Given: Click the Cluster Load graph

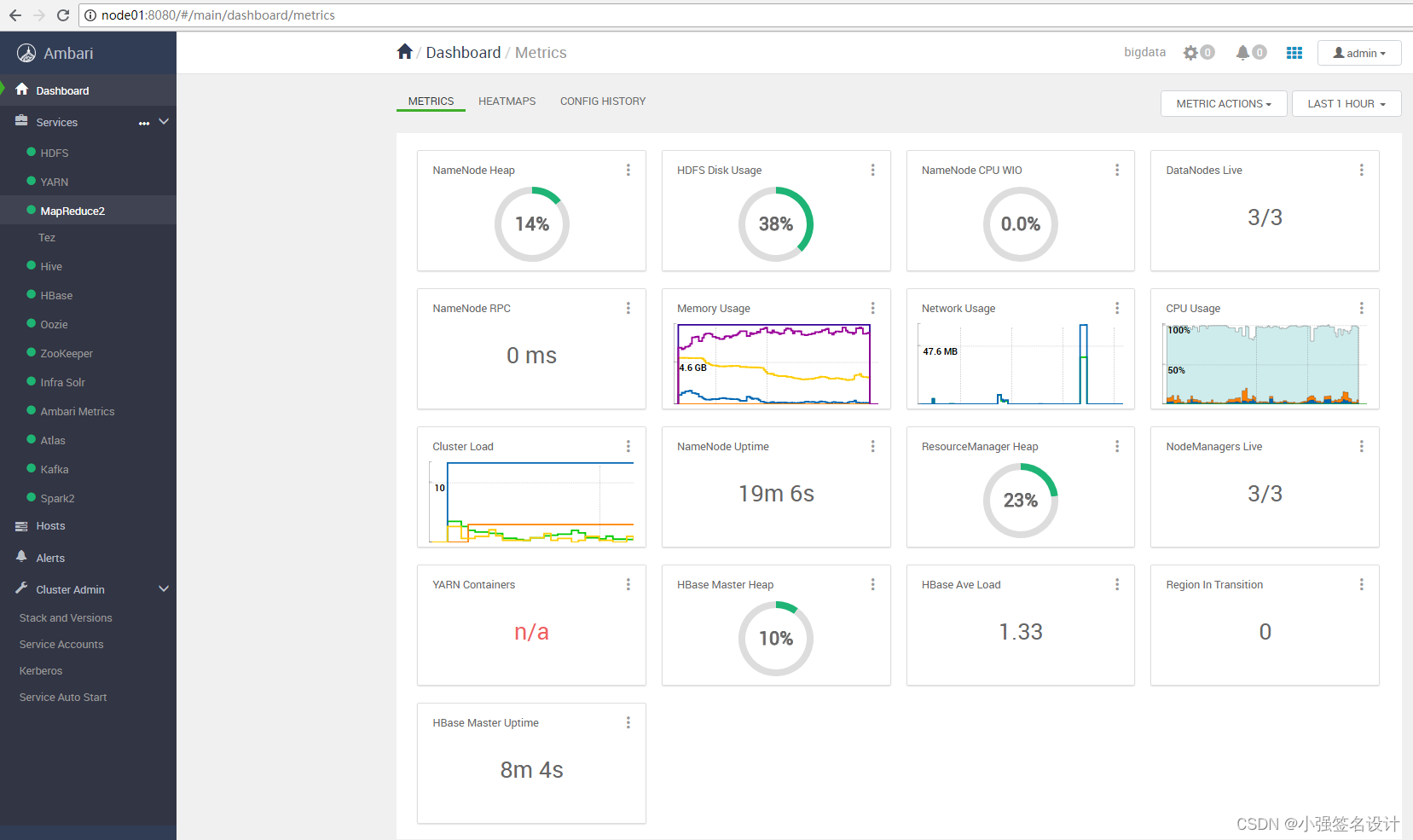Looking at the screenshot, I should tap(531, 502).
